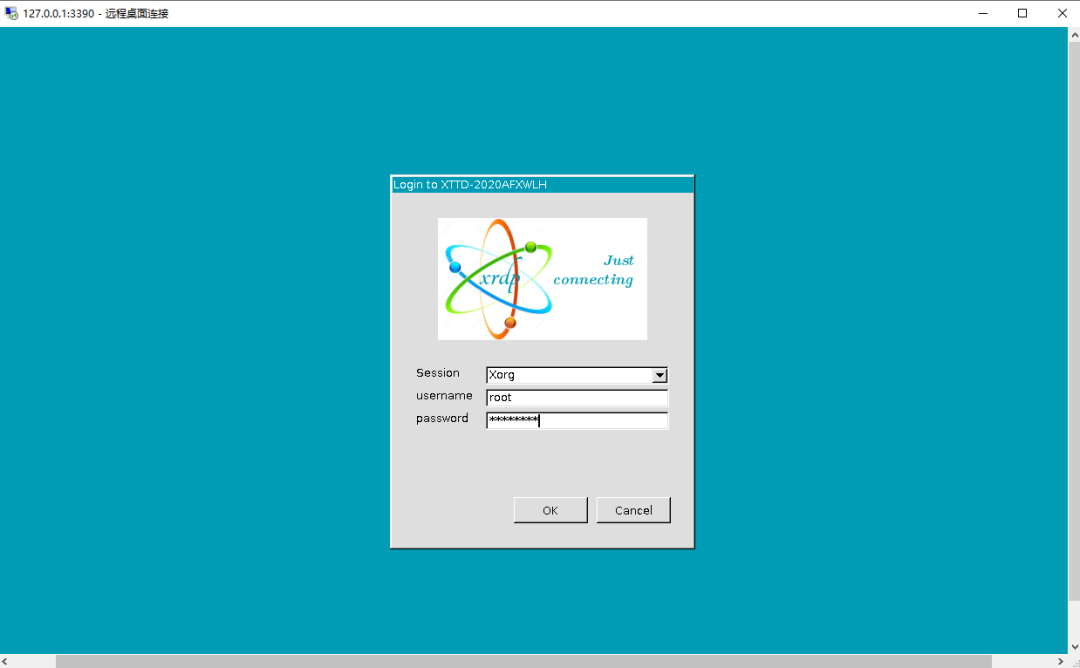Click the horizontal scrollbar left arrow

point(6,661)
